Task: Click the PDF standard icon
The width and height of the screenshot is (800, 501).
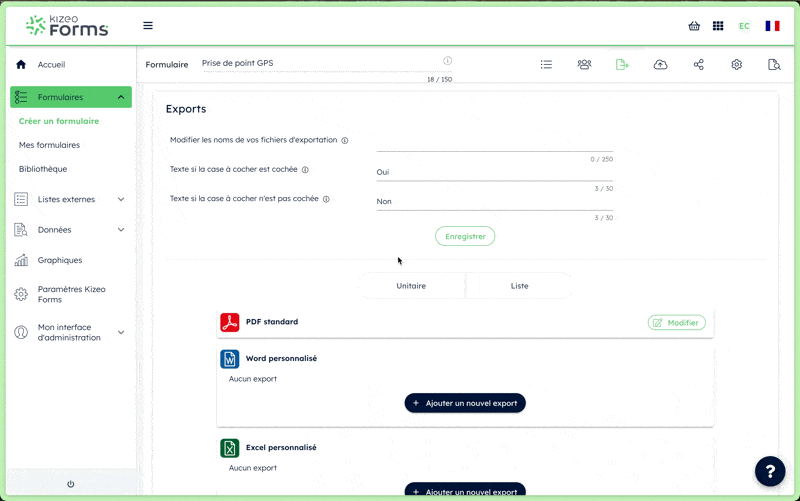Action: click(230, 322)
